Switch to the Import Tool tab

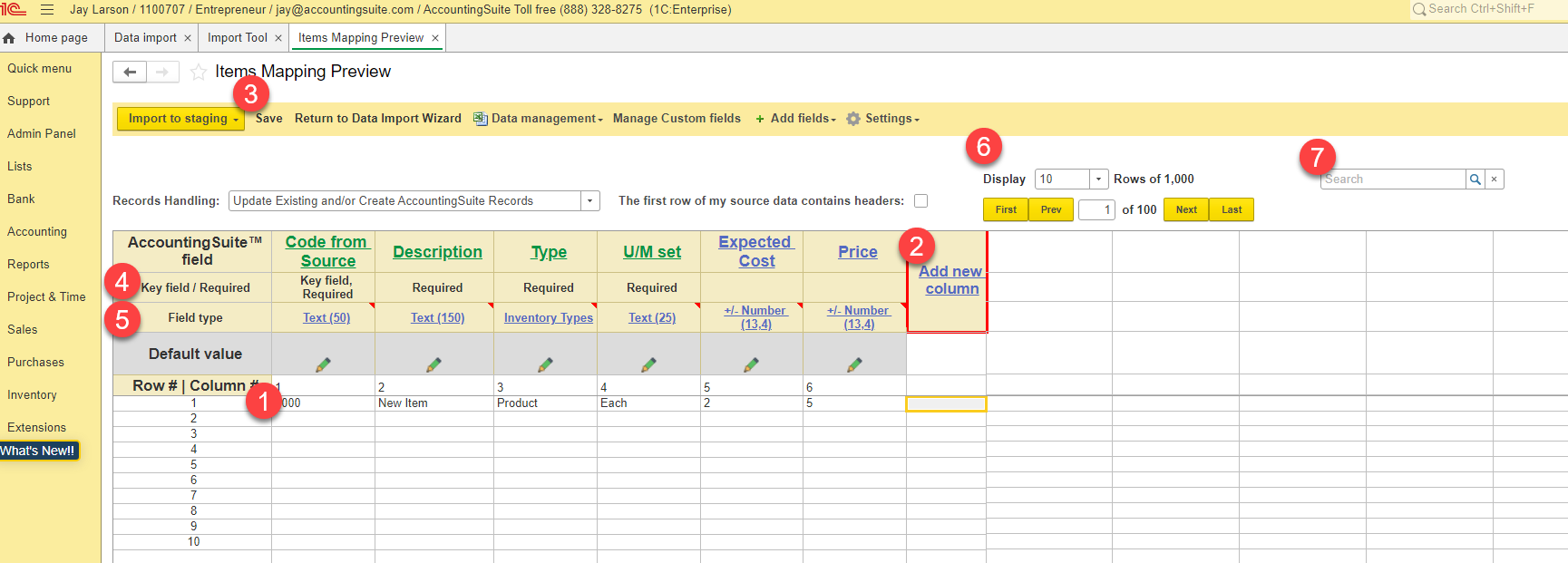click(x=238, y=38)
